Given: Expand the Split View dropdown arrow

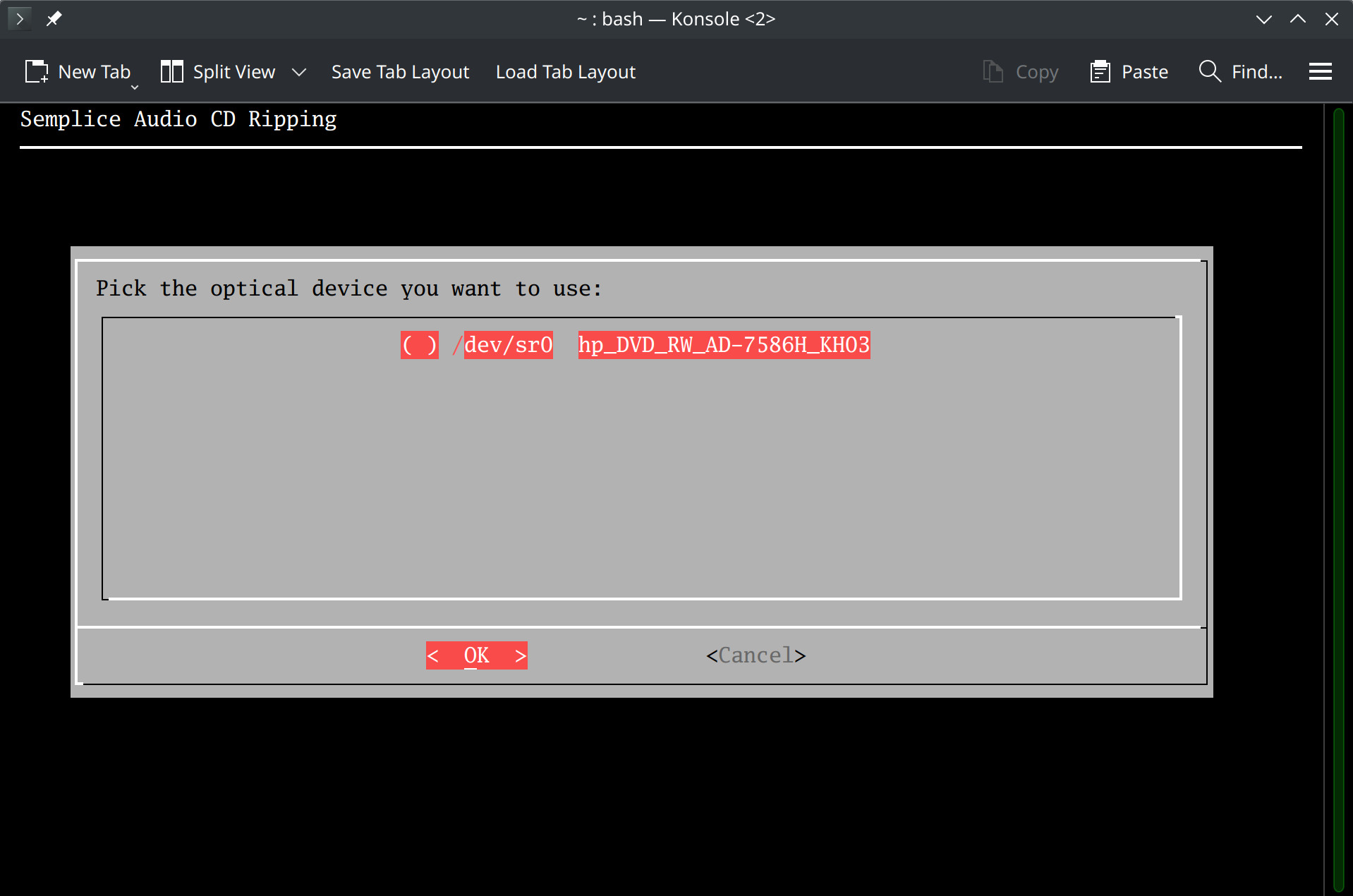Looking at the screenshot, I should [299, 72].
